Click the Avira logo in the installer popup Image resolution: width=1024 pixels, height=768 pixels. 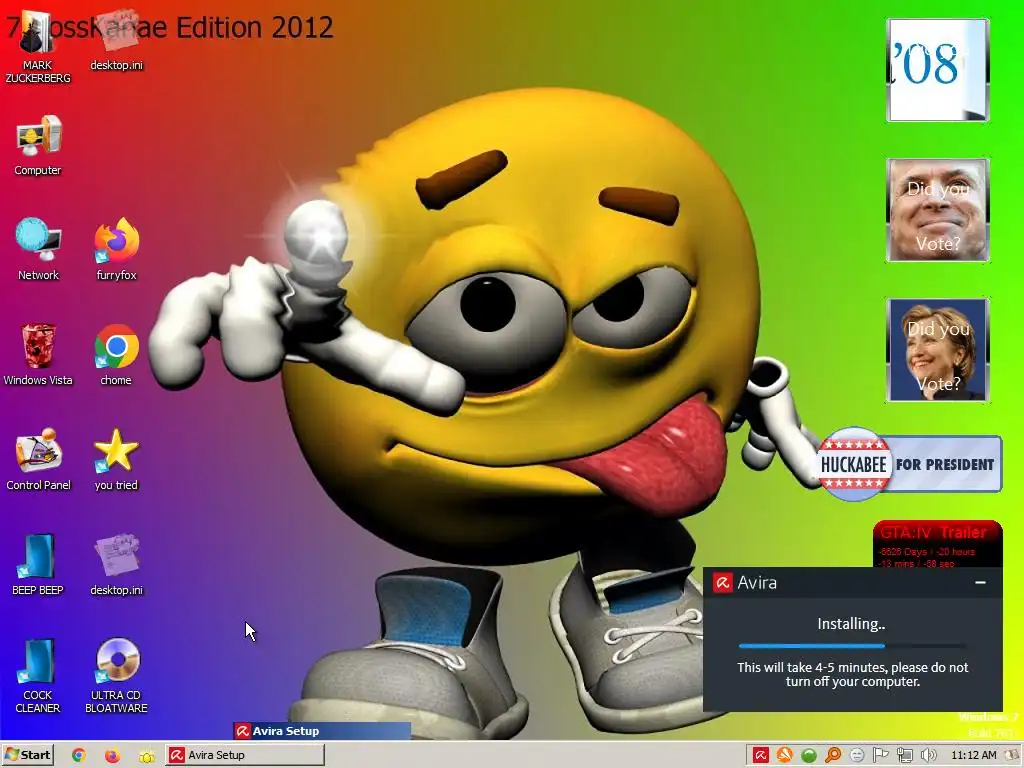(722, 583)
